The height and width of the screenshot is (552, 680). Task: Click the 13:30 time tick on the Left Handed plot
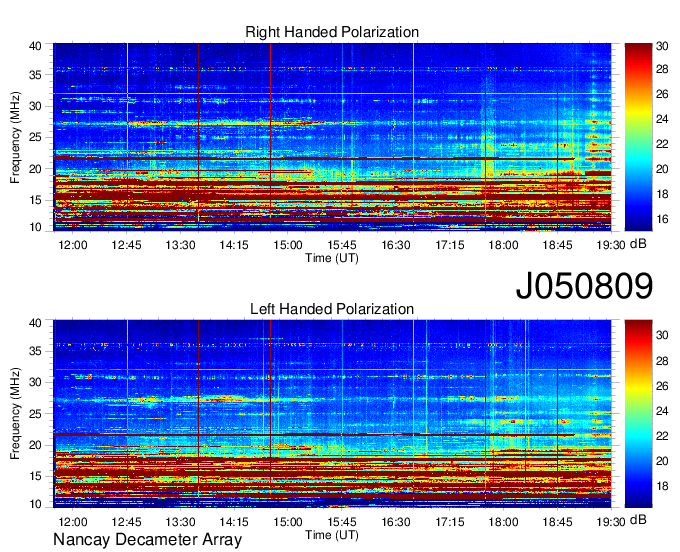[x=180, y=522]
